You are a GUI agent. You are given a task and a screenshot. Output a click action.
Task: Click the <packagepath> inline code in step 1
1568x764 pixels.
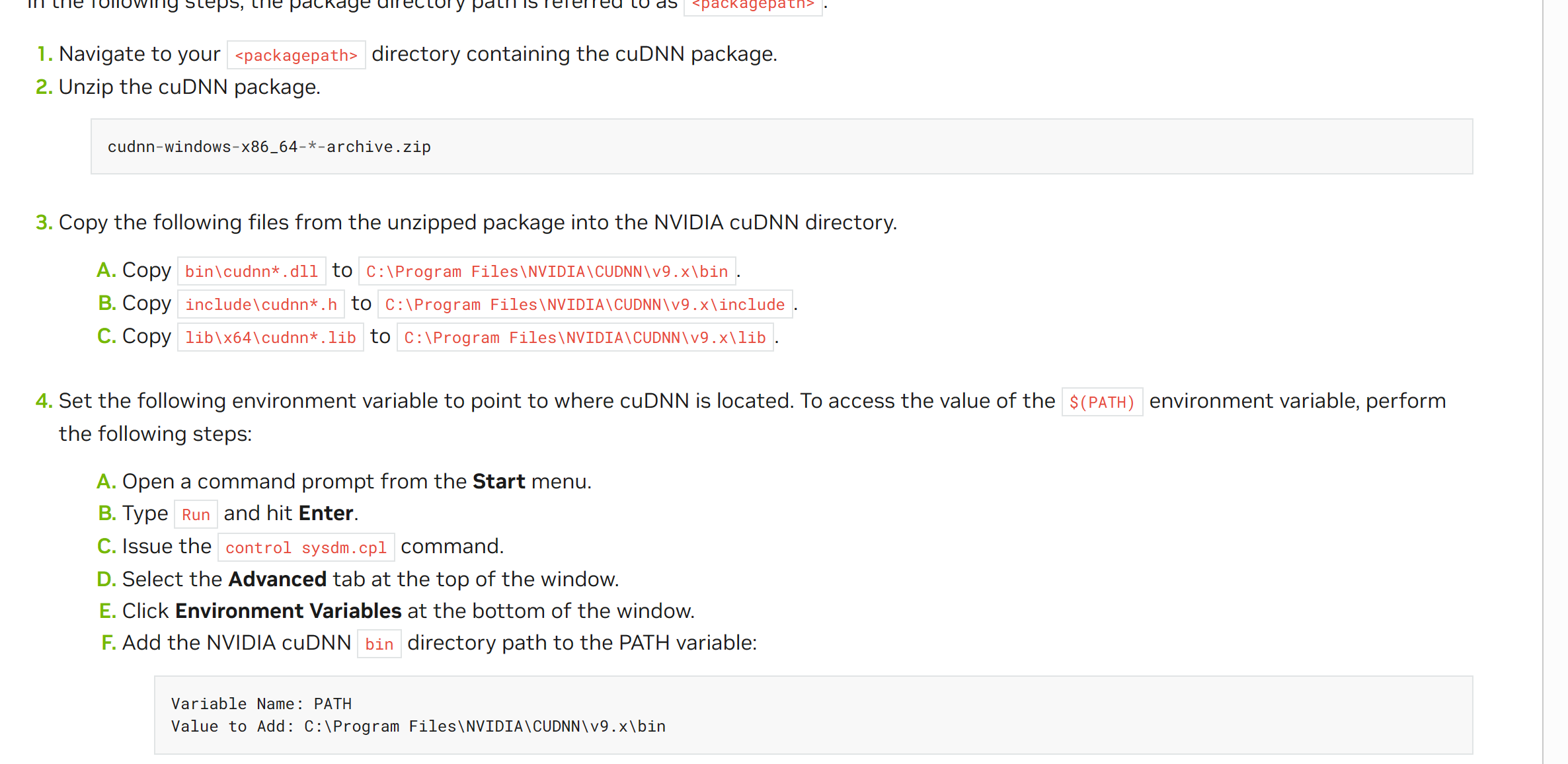pos(296,55)
